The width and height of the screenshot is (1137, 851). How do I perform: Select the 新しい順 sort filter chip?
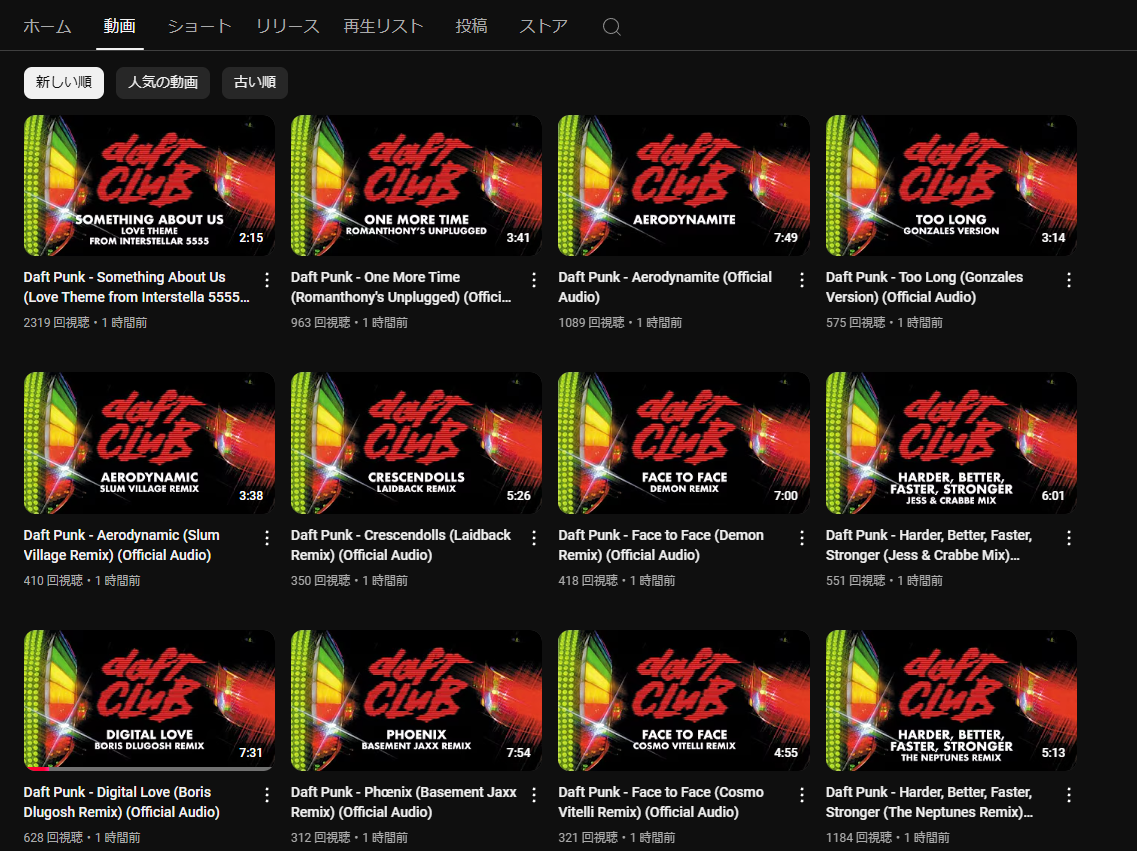[x=64, y=83]
